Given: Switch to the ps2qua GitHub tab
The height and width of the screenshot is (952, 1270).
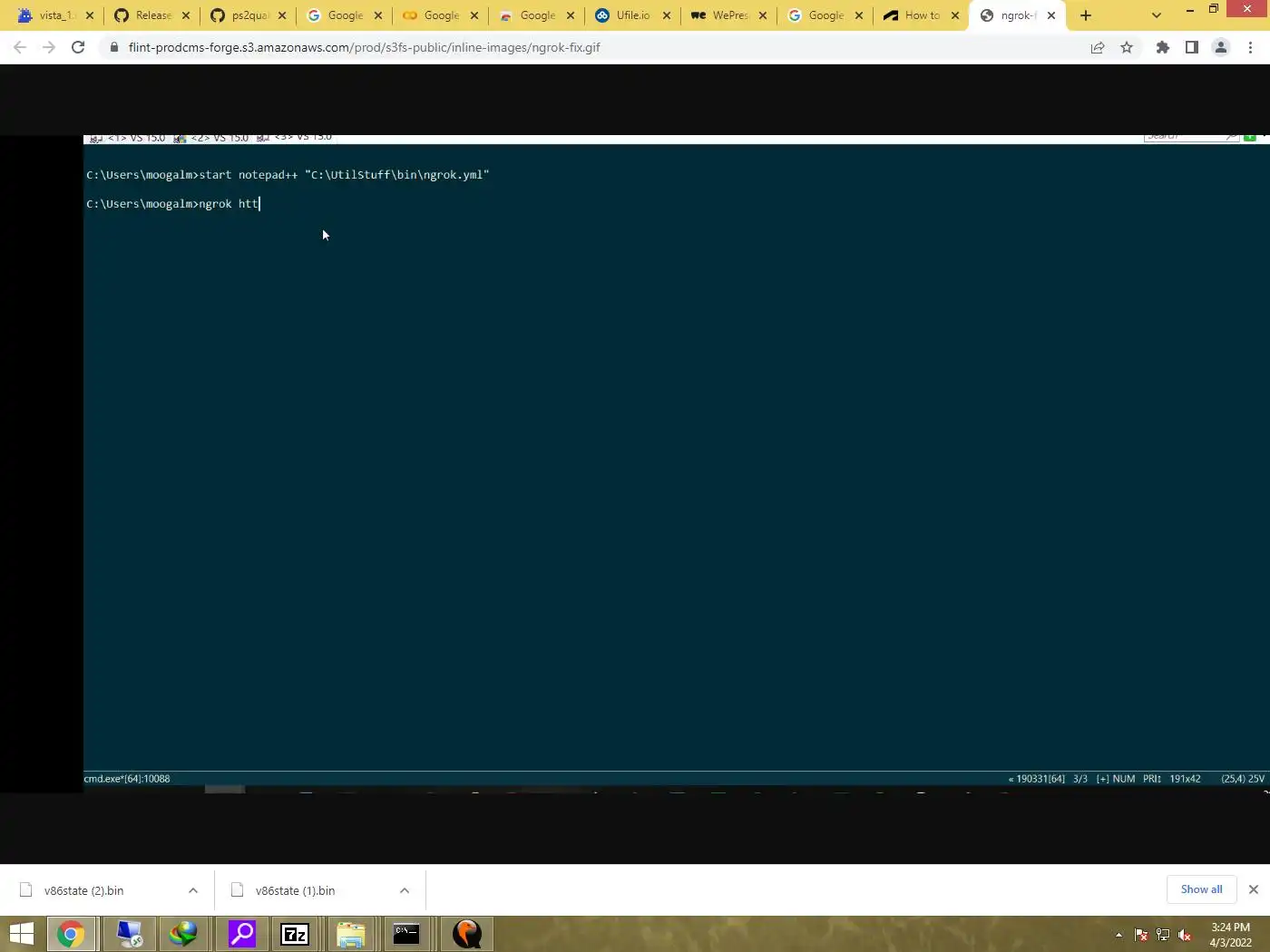Looking at the screenshot, I should click(x=249, y=15).
